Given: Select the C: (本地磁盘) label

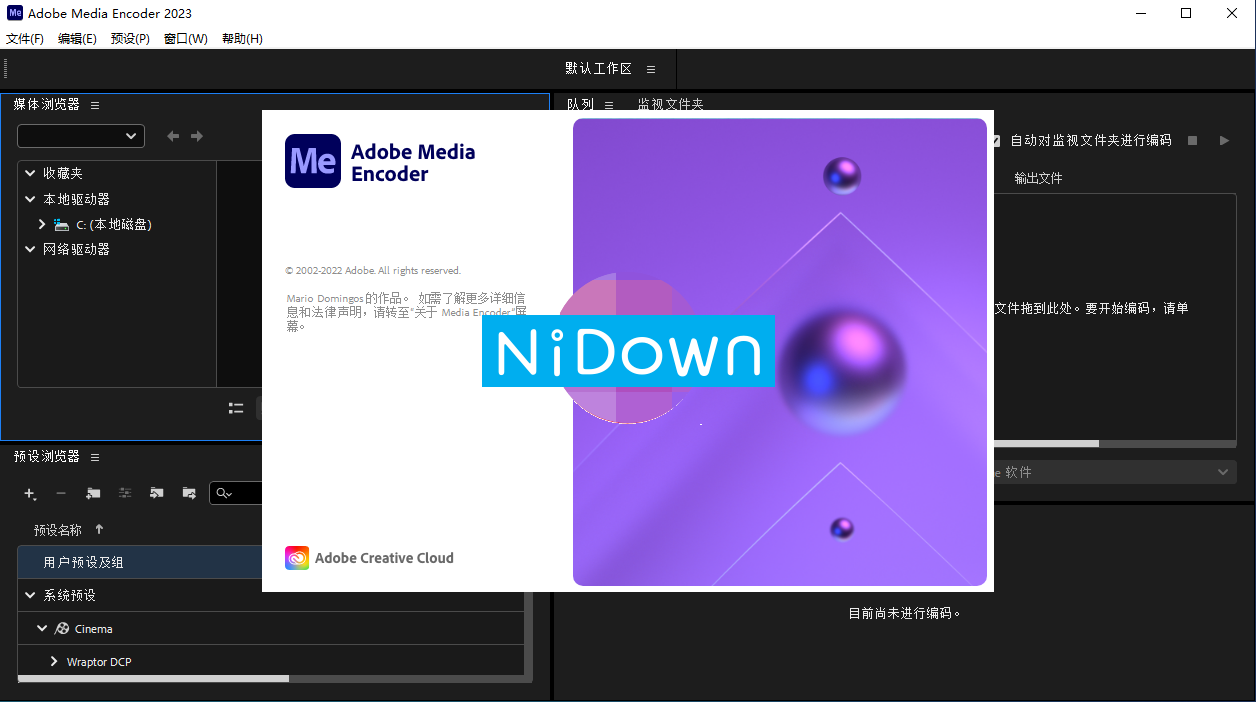Looking at the screenshot, I should pos(114,225).
